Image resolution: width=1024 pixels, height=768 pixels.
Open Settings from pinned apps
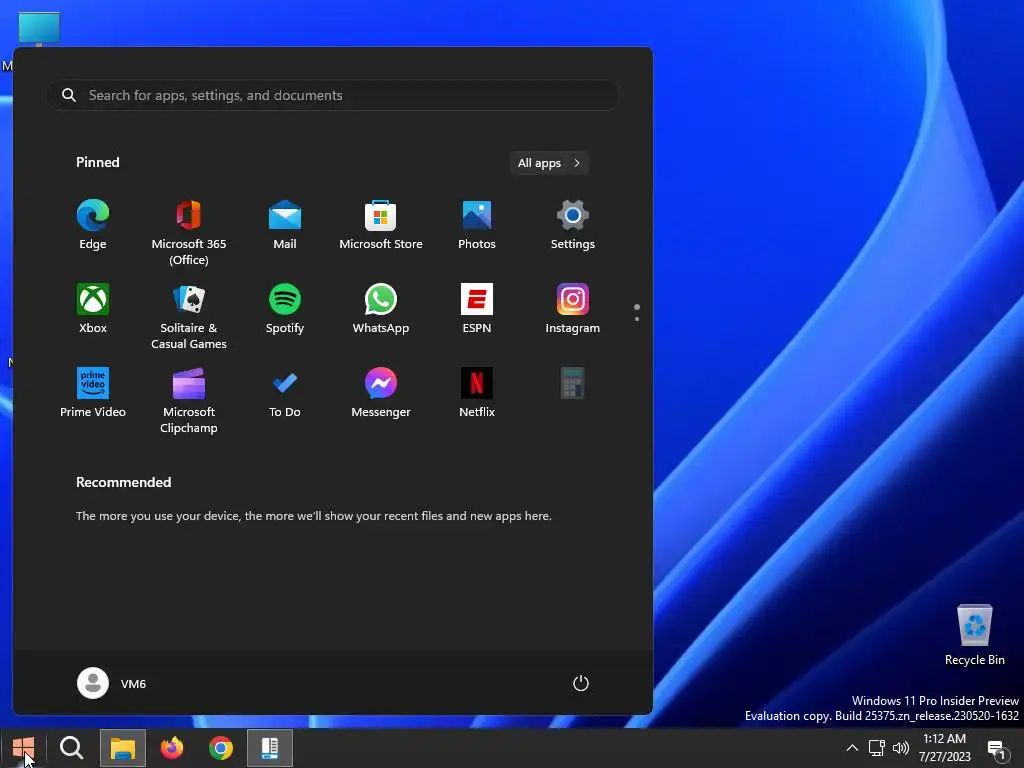tap(573, 225)
